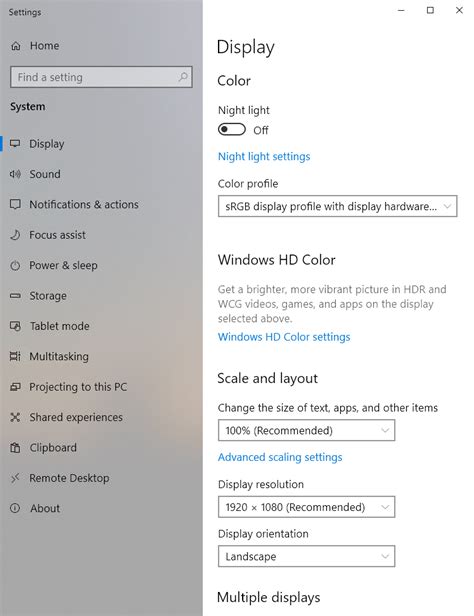The image size is (474, 616).
Task: Click the Tablet mode icon
Action: pyautogui.click(x=15, y=326)
